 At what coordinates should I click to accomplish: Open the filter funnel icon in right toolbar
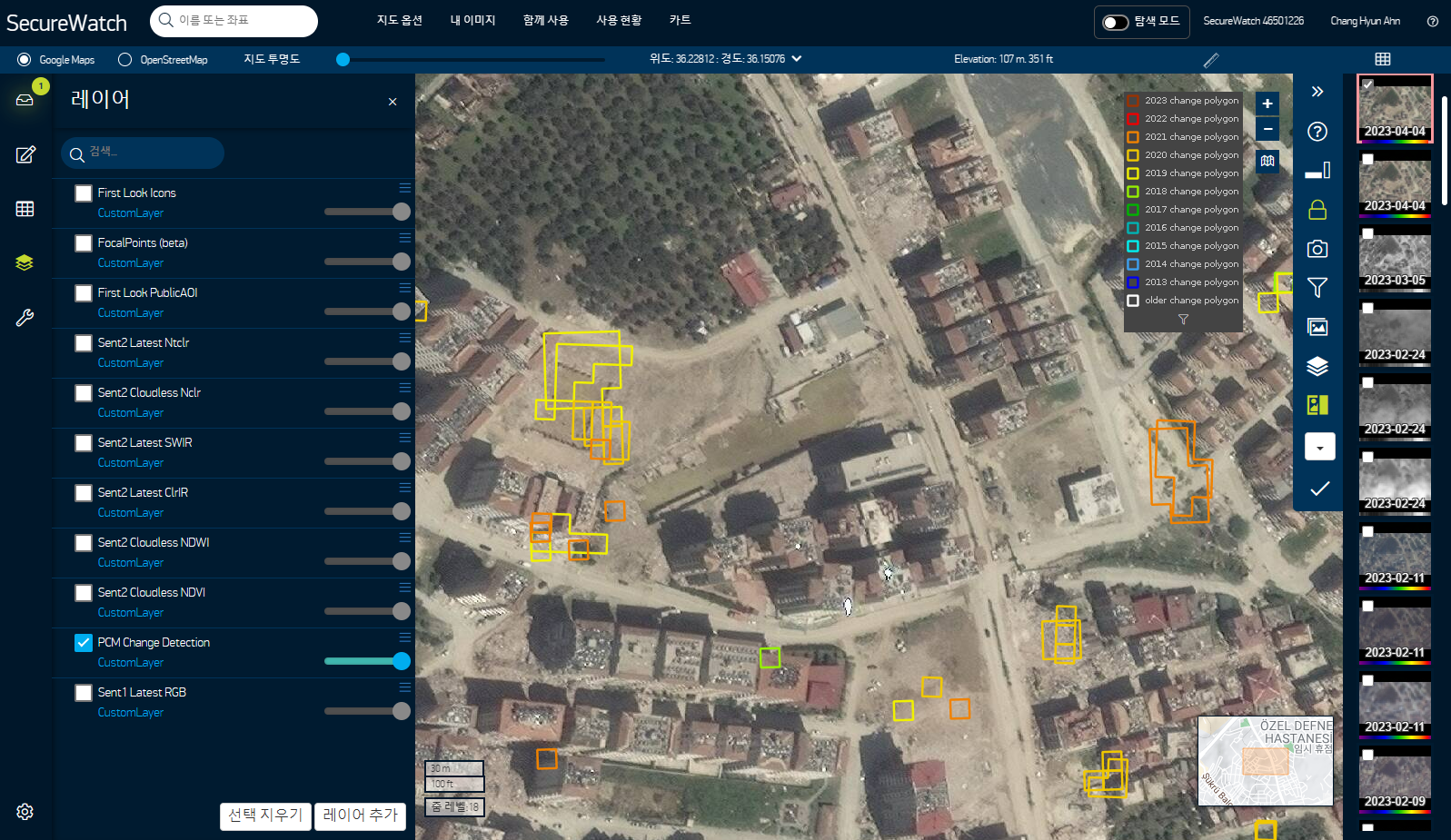1317,288
